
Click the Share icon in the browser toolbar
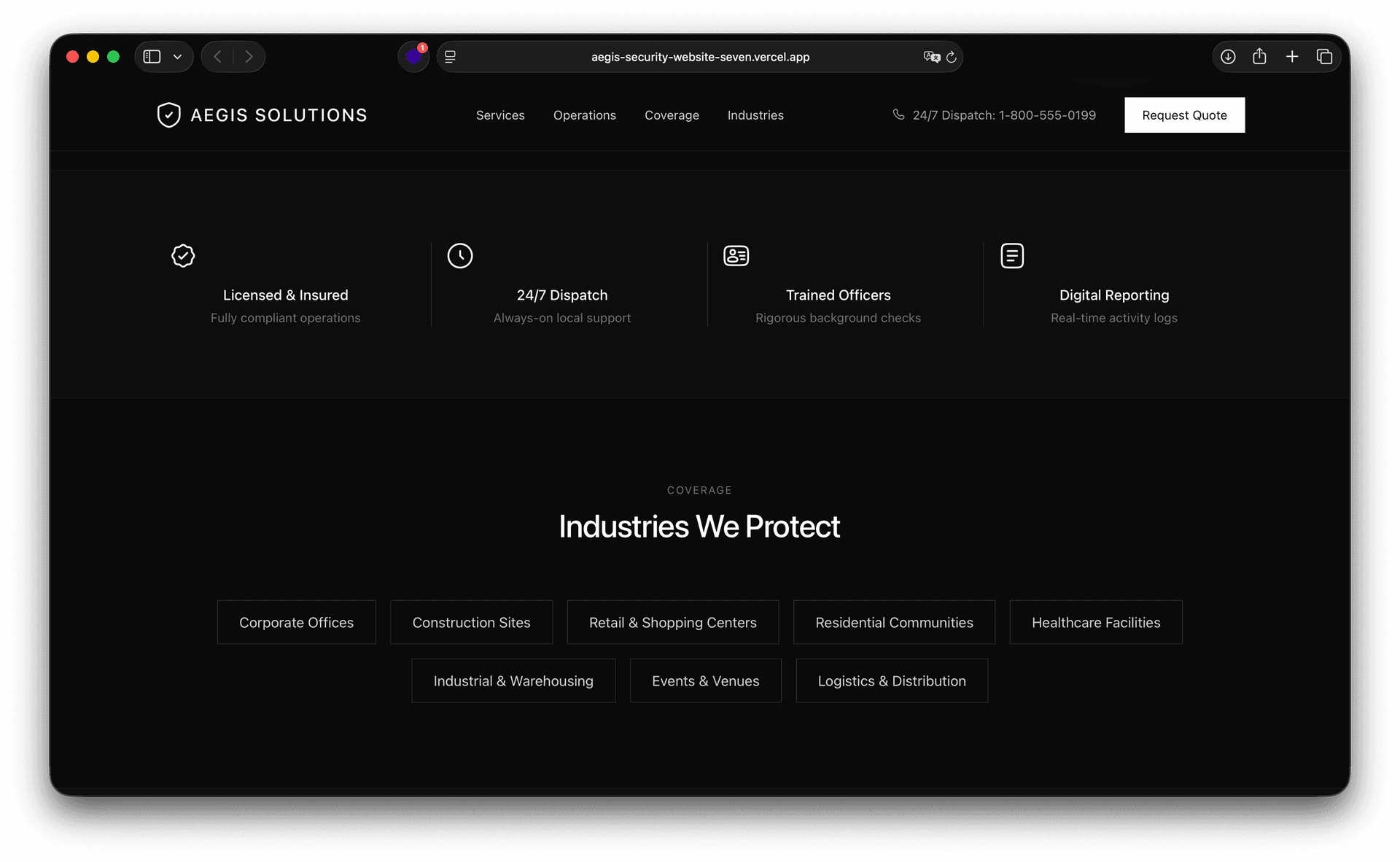(x=1260, y=56)
